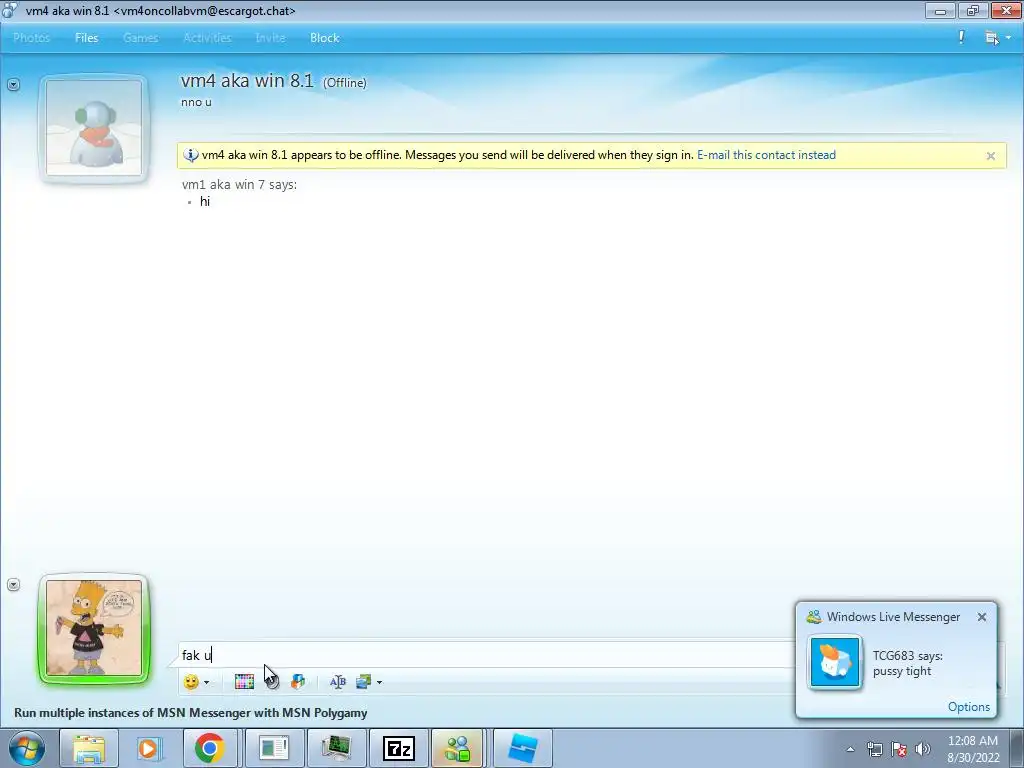Screen dimensions: 1024x768
Task: Click the exclamation report icon in header
Action: [961, 37]
